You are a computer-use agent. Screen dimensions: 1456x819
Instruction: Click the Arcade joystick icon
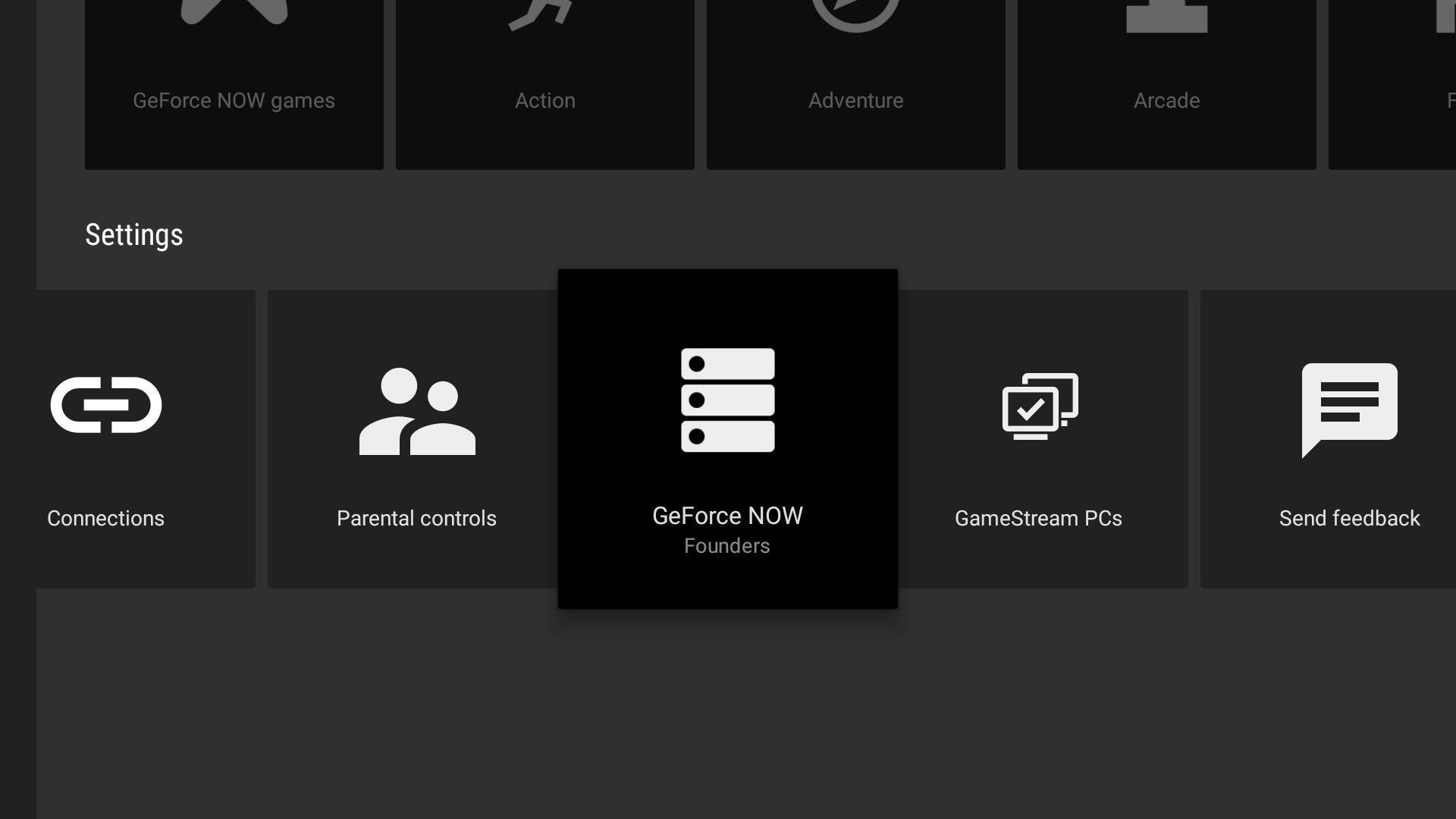(x=1167, y=16)
